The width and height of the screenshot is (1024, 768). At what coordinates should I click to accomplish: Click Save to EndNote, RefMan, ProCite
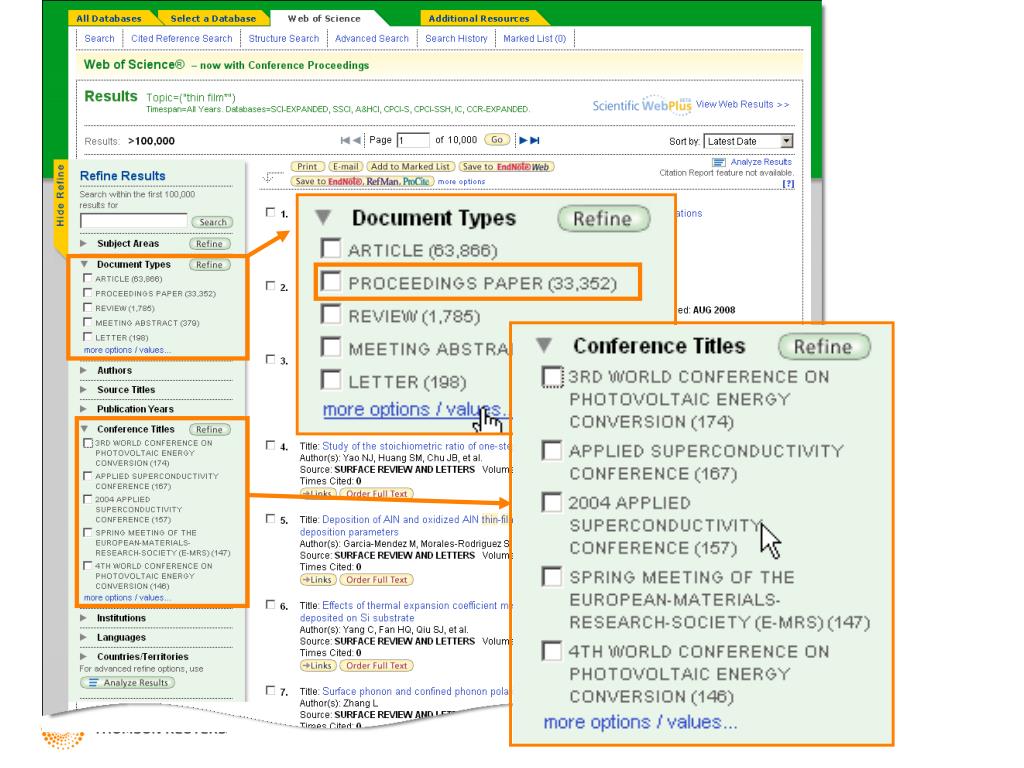[x=362, y=181]
